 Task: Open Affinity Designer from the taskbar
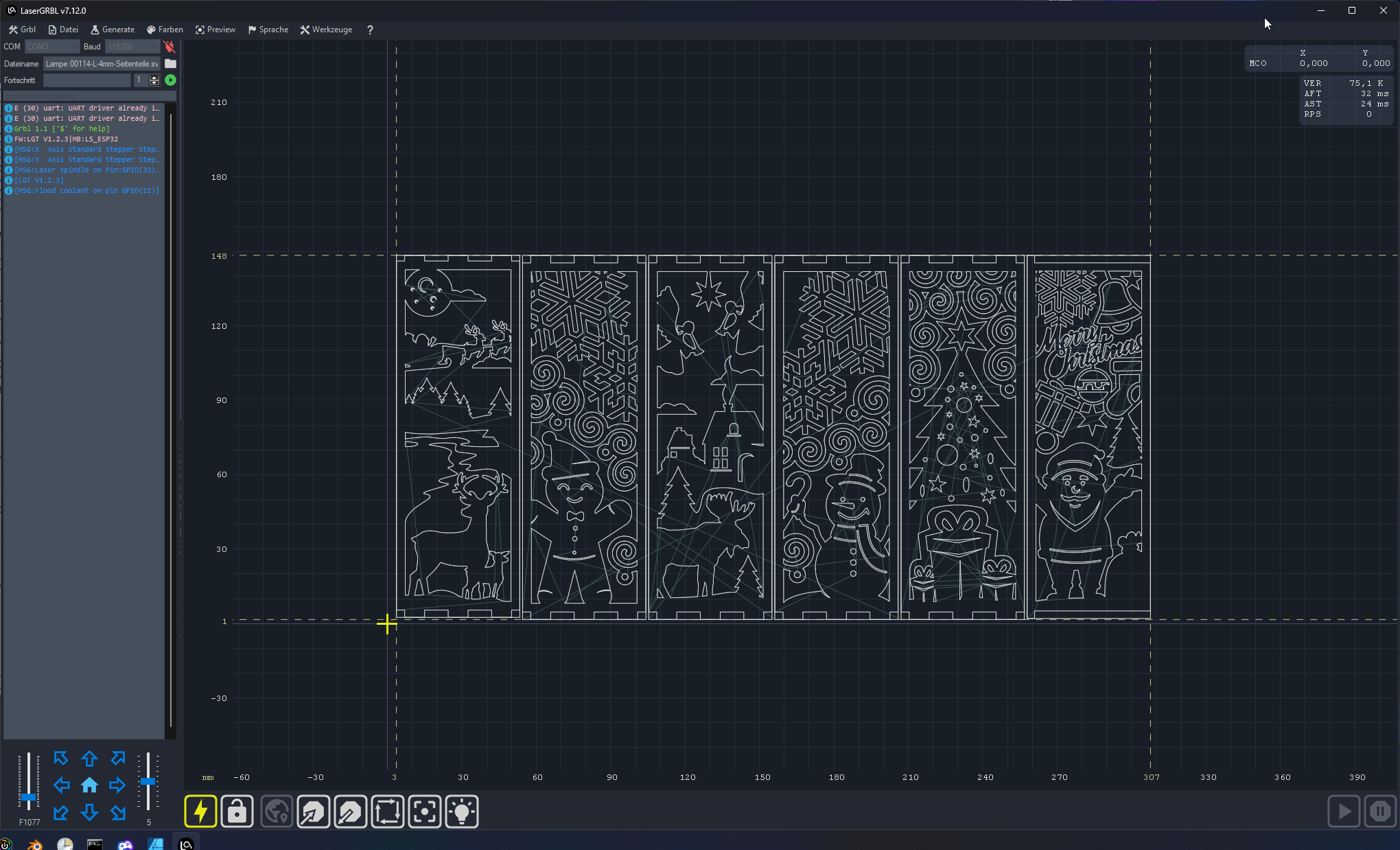(156, 845)
